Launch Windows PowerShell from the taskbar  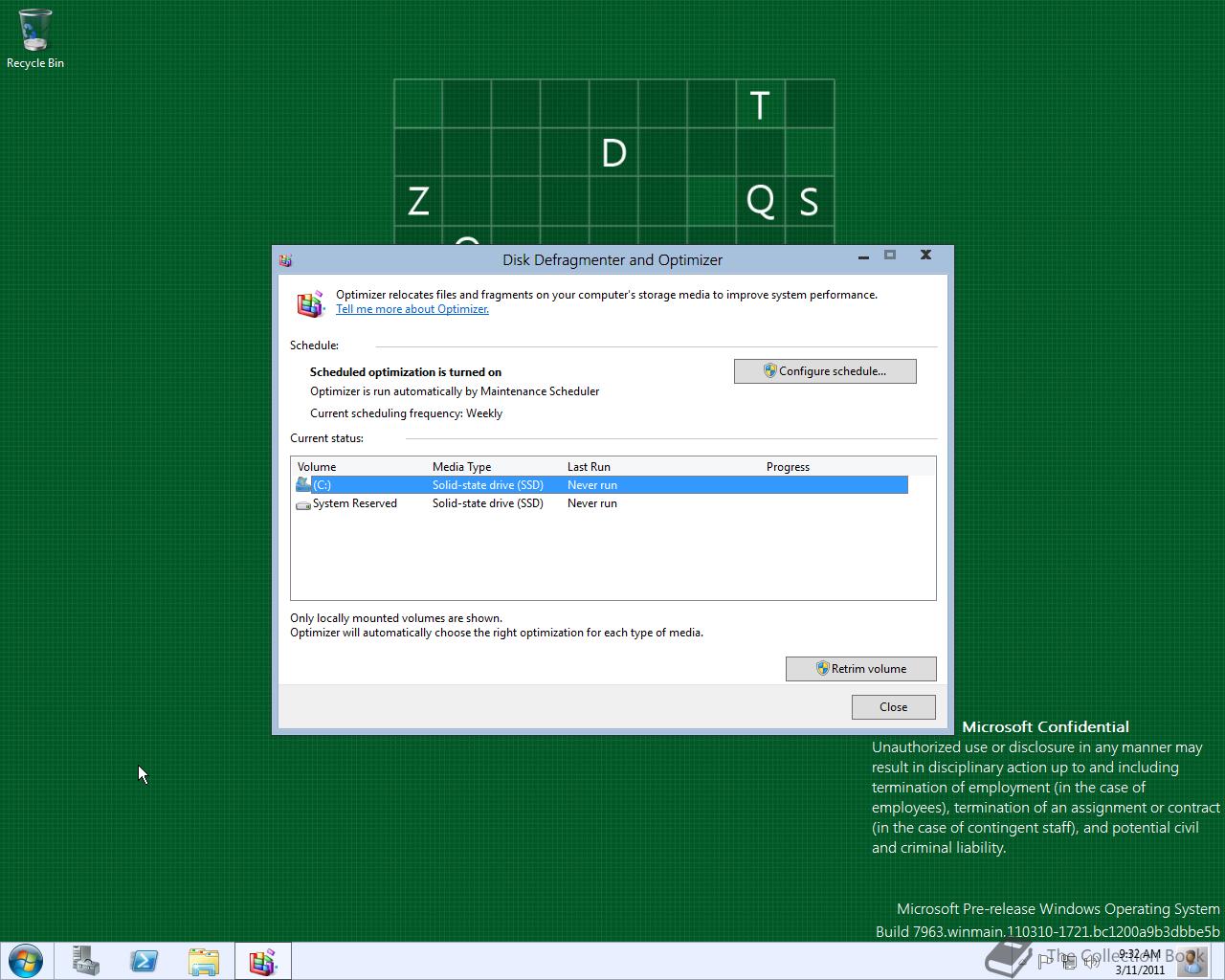[145, 961]
